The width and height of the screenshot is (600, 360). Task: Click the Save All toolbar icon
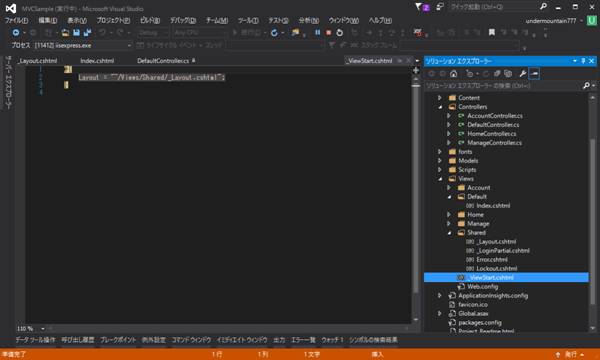(x=87, y=33)
